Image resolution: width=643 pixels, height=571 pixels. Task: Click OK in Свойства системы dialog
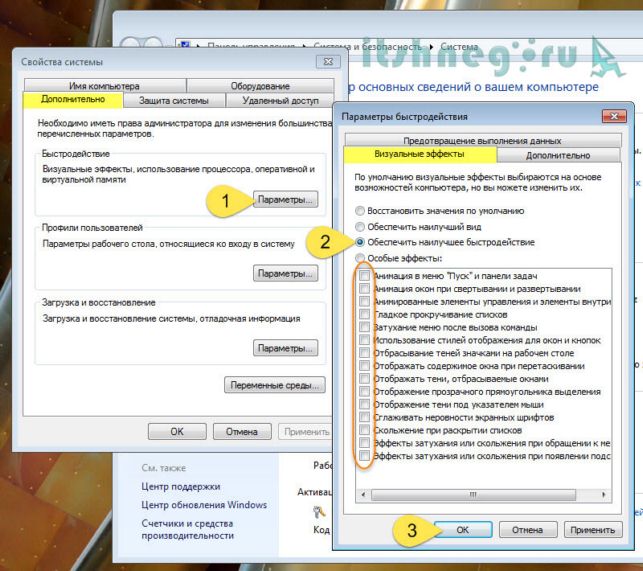177,432
